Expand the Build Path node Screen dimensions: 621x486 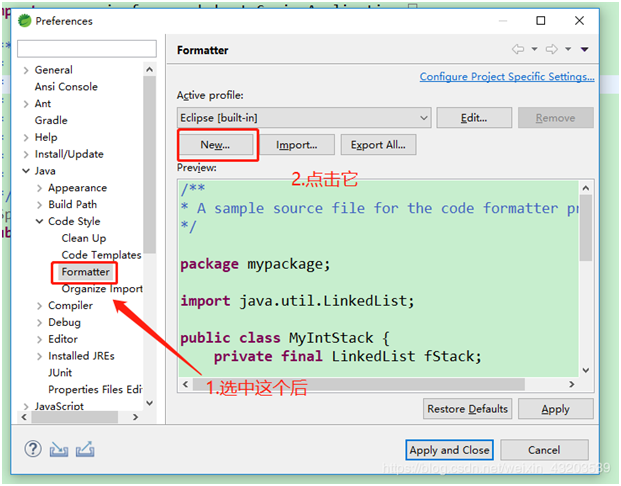[x=40, y=205]
